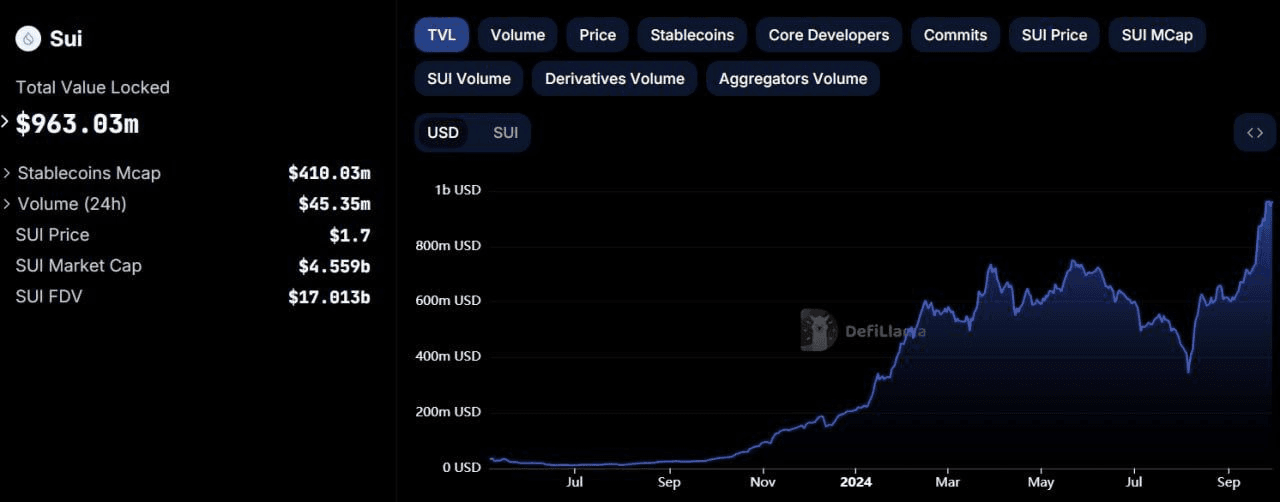
Task: Click the Nov x-axis label
Action: pos(763,482)
